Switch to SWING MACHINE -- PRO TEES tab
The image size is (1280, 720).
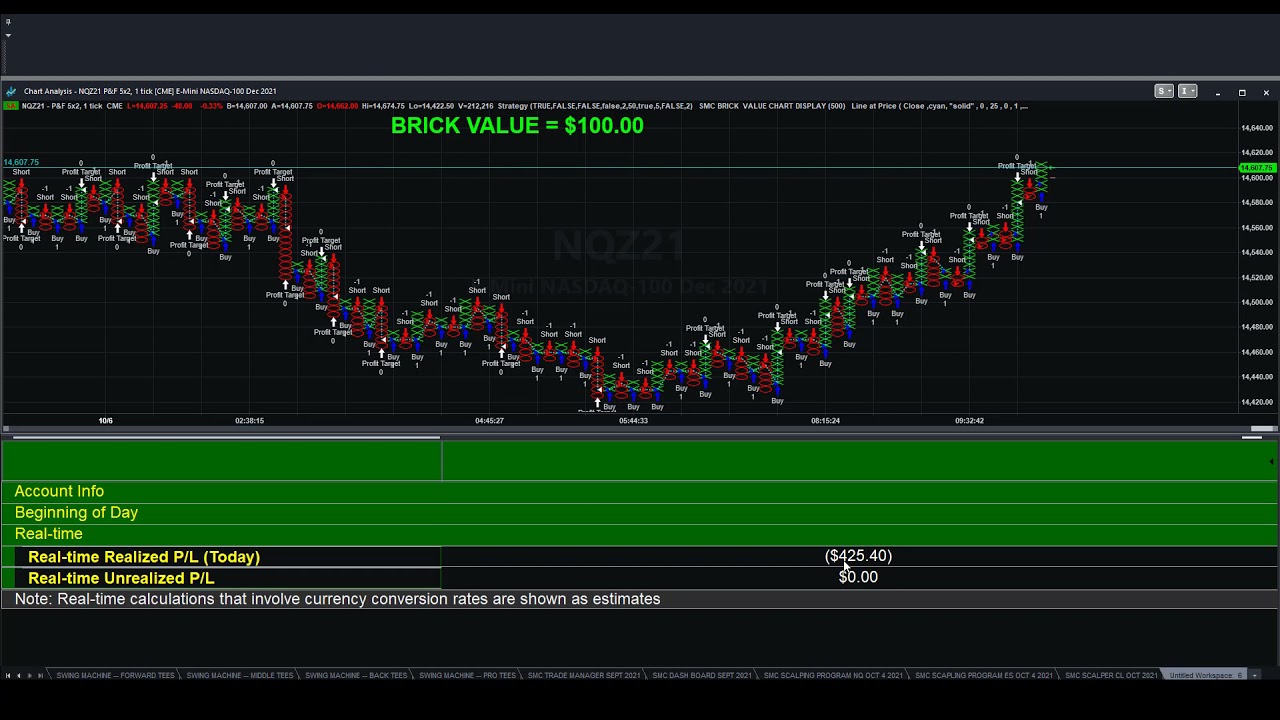click(x=467, y=675)
